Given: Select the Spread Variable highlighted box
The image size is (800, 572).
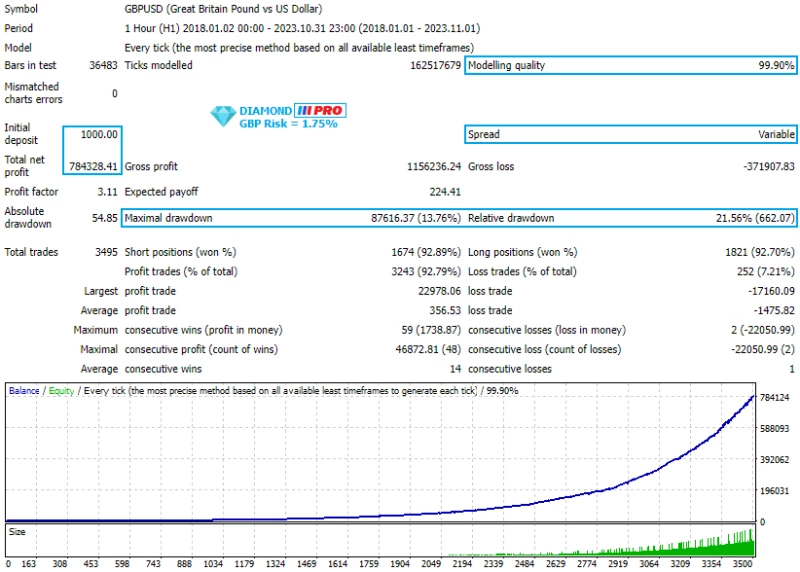Looking at the screenshot, I should [x=631, y=134].
